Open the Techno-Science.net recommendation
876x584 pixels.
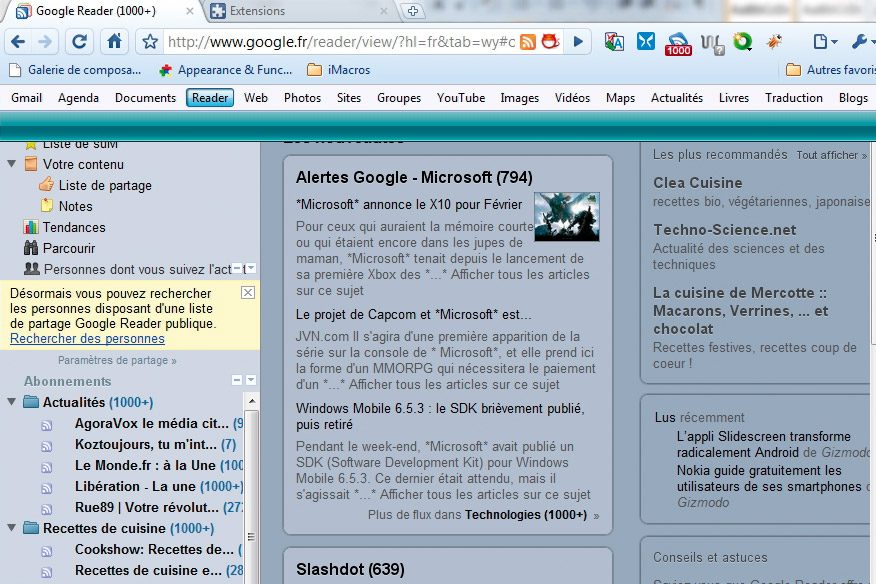[725, 230]
